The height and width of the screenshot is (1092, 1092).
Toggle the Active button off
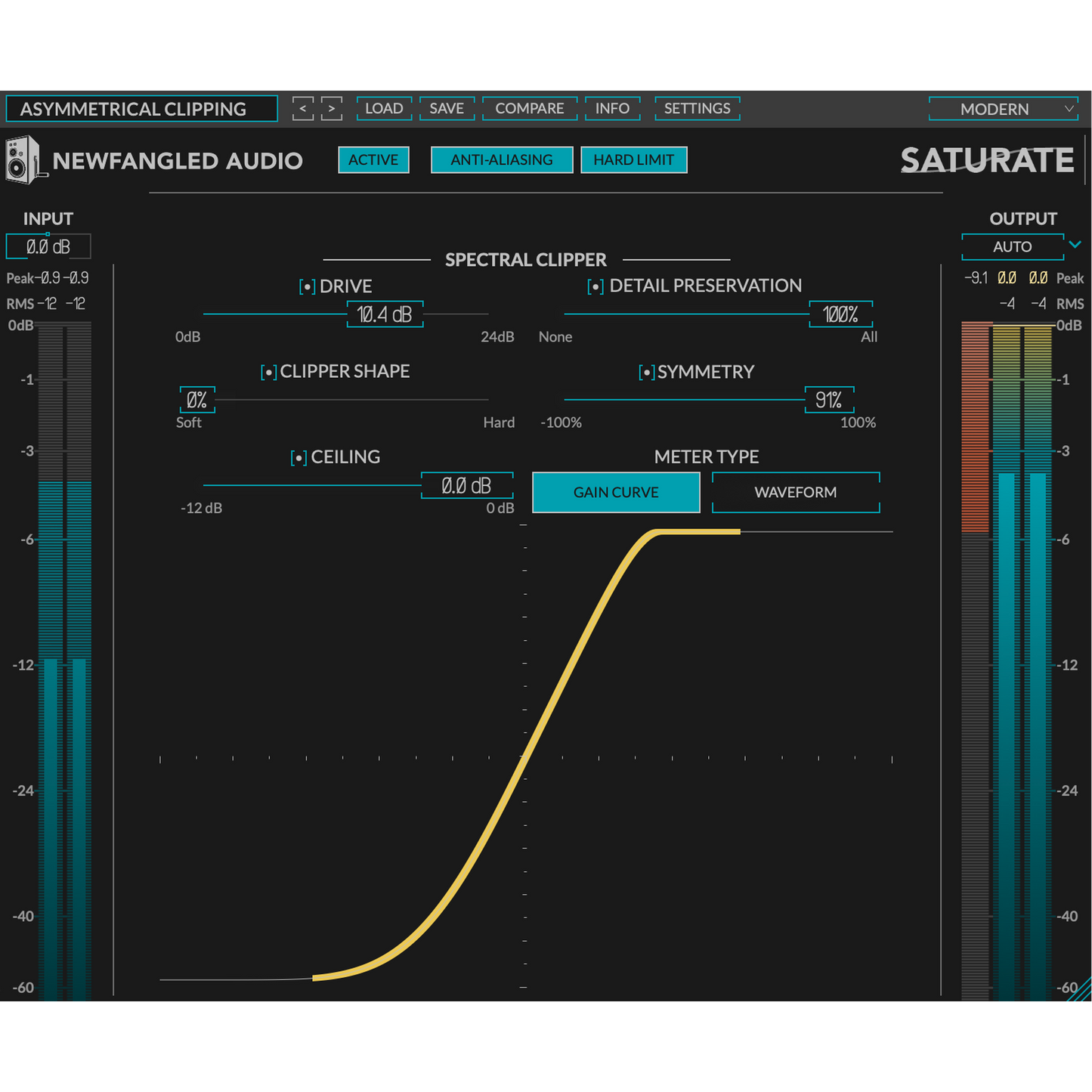[373, 160]
